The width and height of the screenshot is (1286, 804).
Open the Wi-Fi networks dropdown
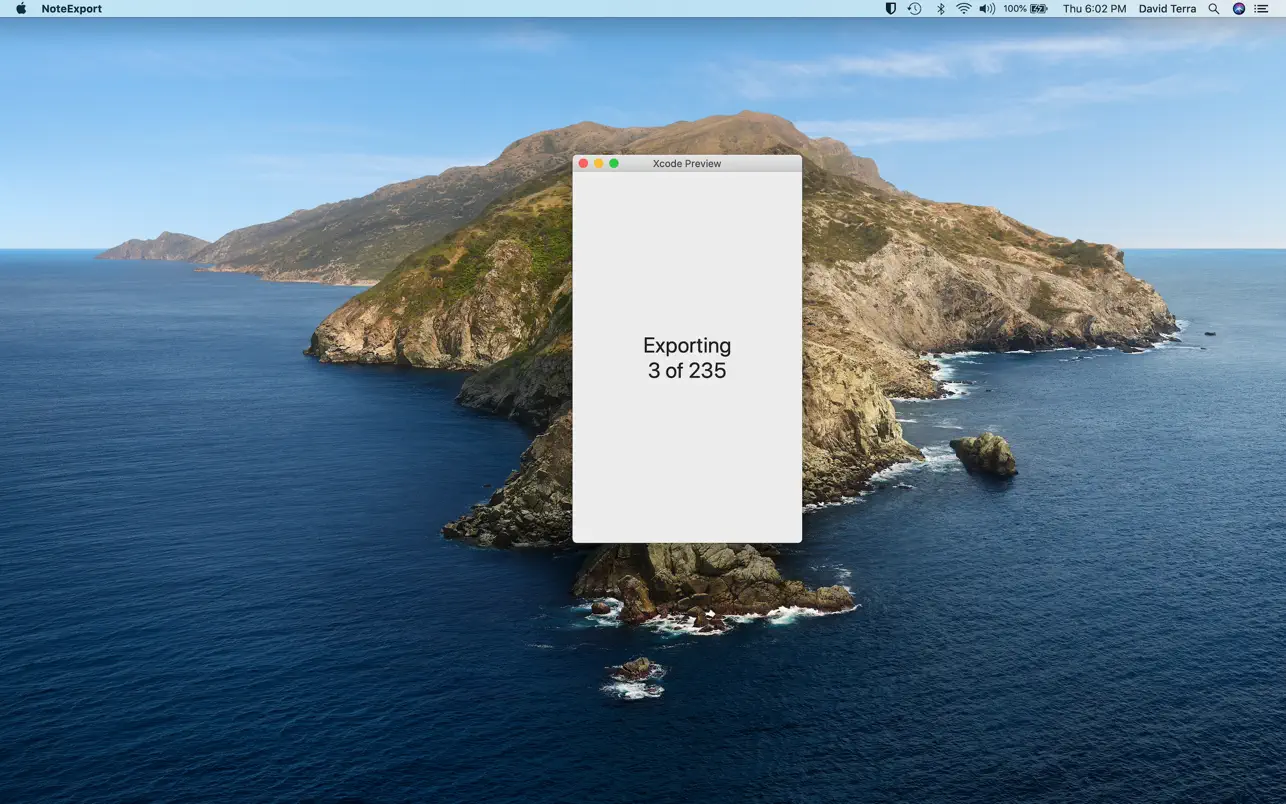pos(962,8)
